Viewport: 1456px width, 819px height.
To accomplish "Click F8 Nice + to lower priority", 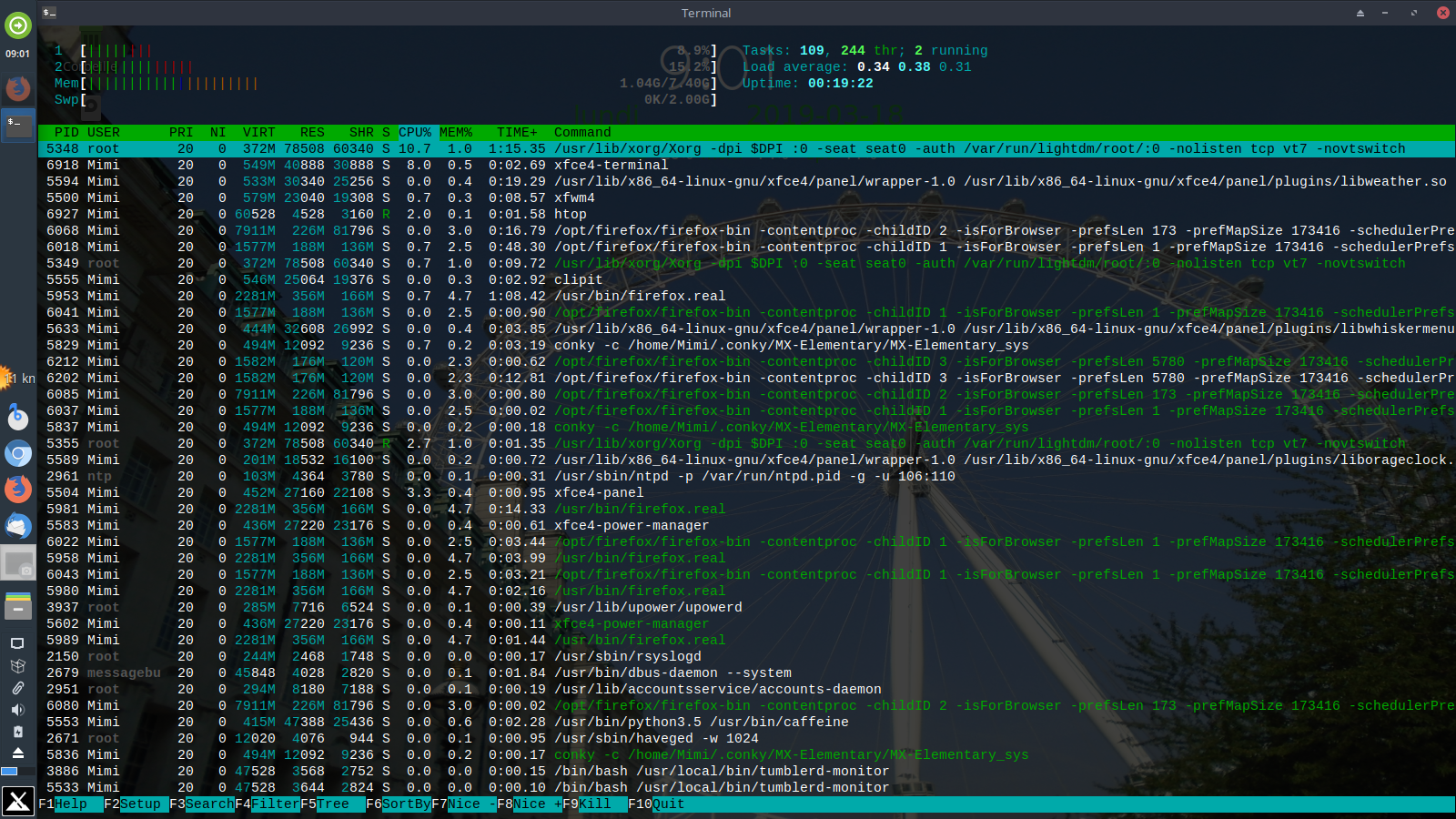I will [530, 804].
